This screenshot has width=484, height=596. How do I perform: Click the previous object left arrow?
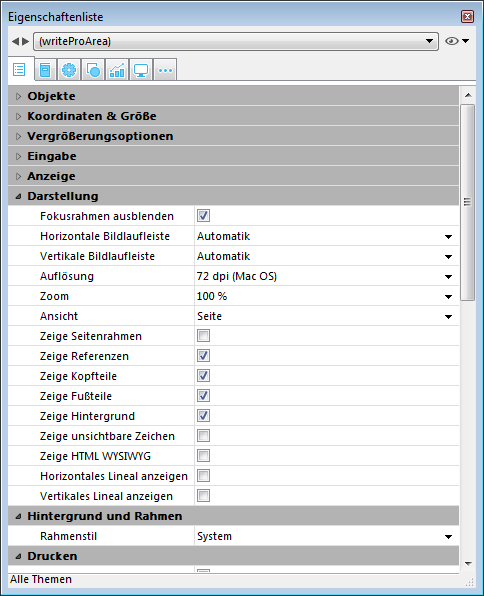pyautogui.click(x=15, y=41)
